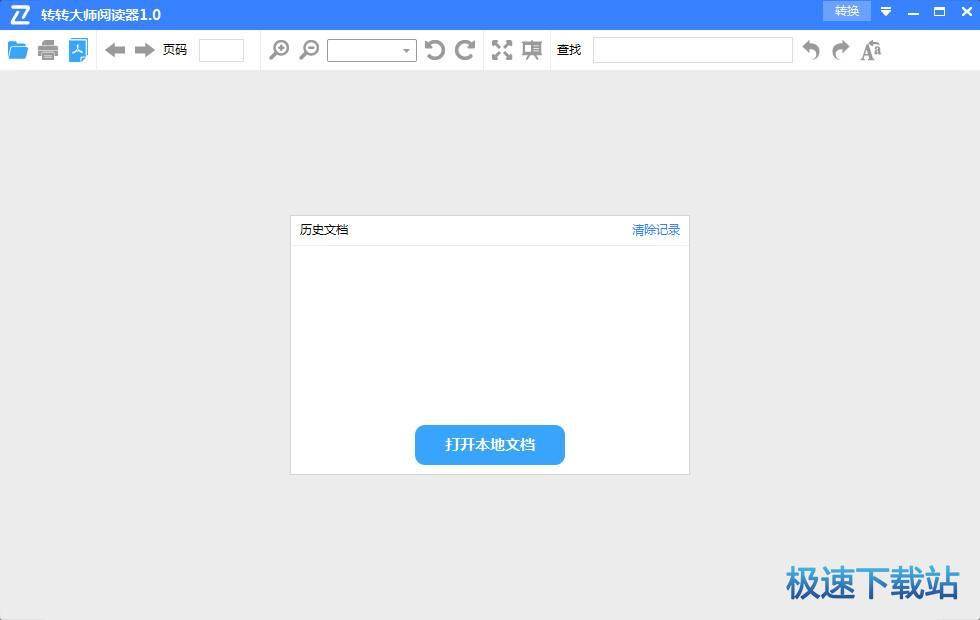980x620 pixels.
Task: Rotate the page counterclockwise
Action: point(434,49)
